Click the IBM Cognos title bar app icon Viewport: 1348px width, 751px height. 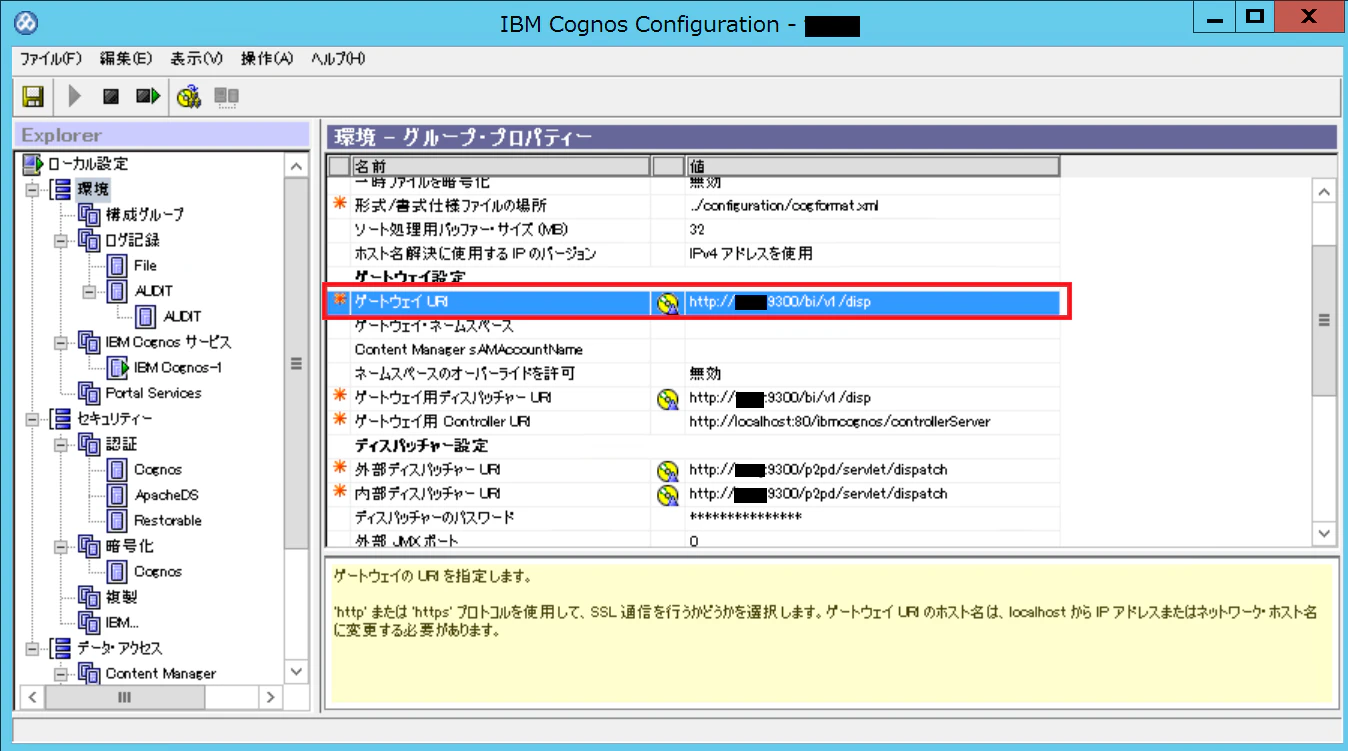pyautogui.click(x=28, y=22)
